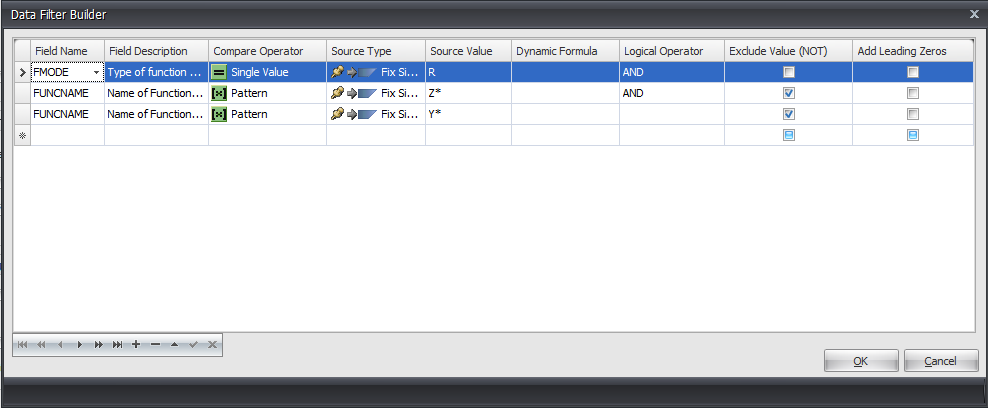Skip to next page of records
The image size is (988, 408).
tap(98, 345)
